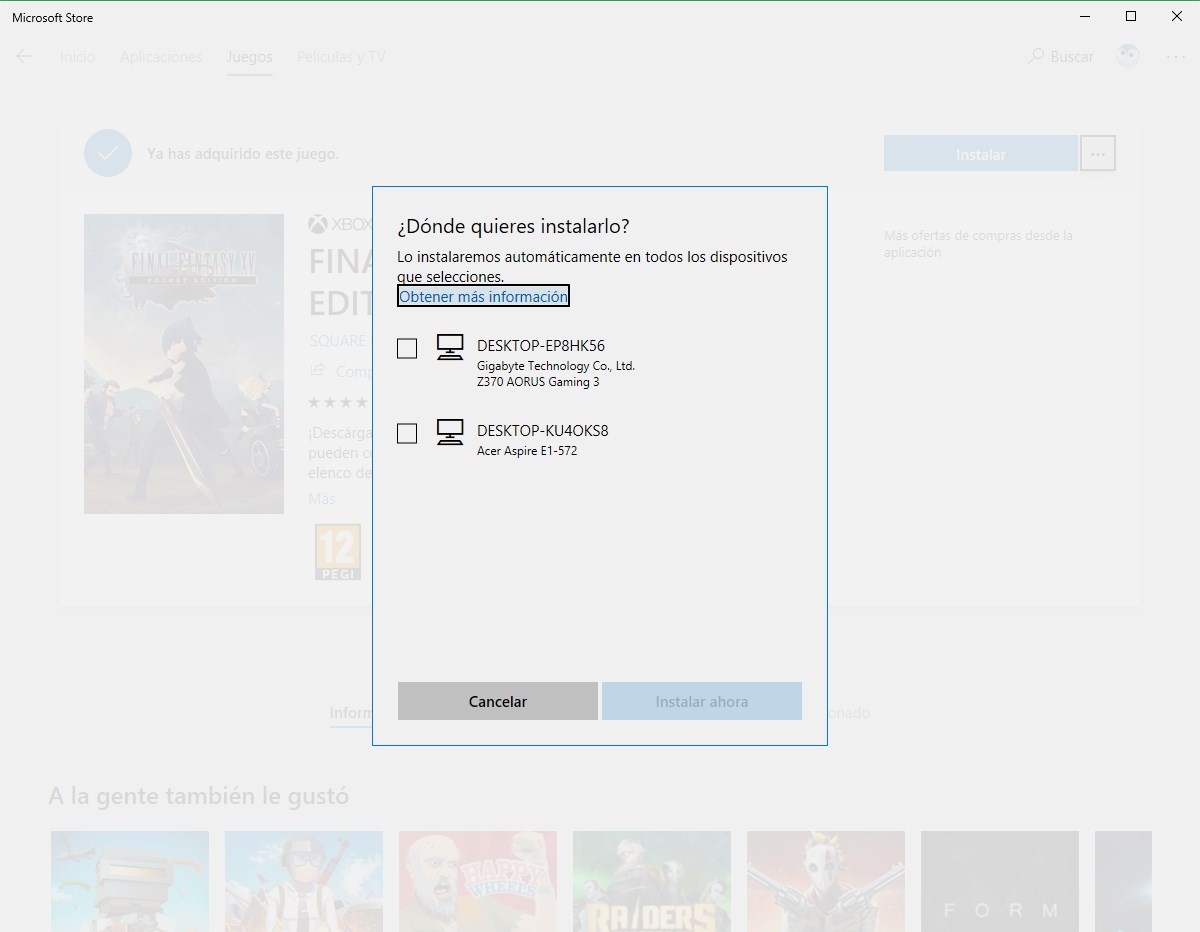Click the Buscar search button
1200x932 pixels.
[1061, 57]
